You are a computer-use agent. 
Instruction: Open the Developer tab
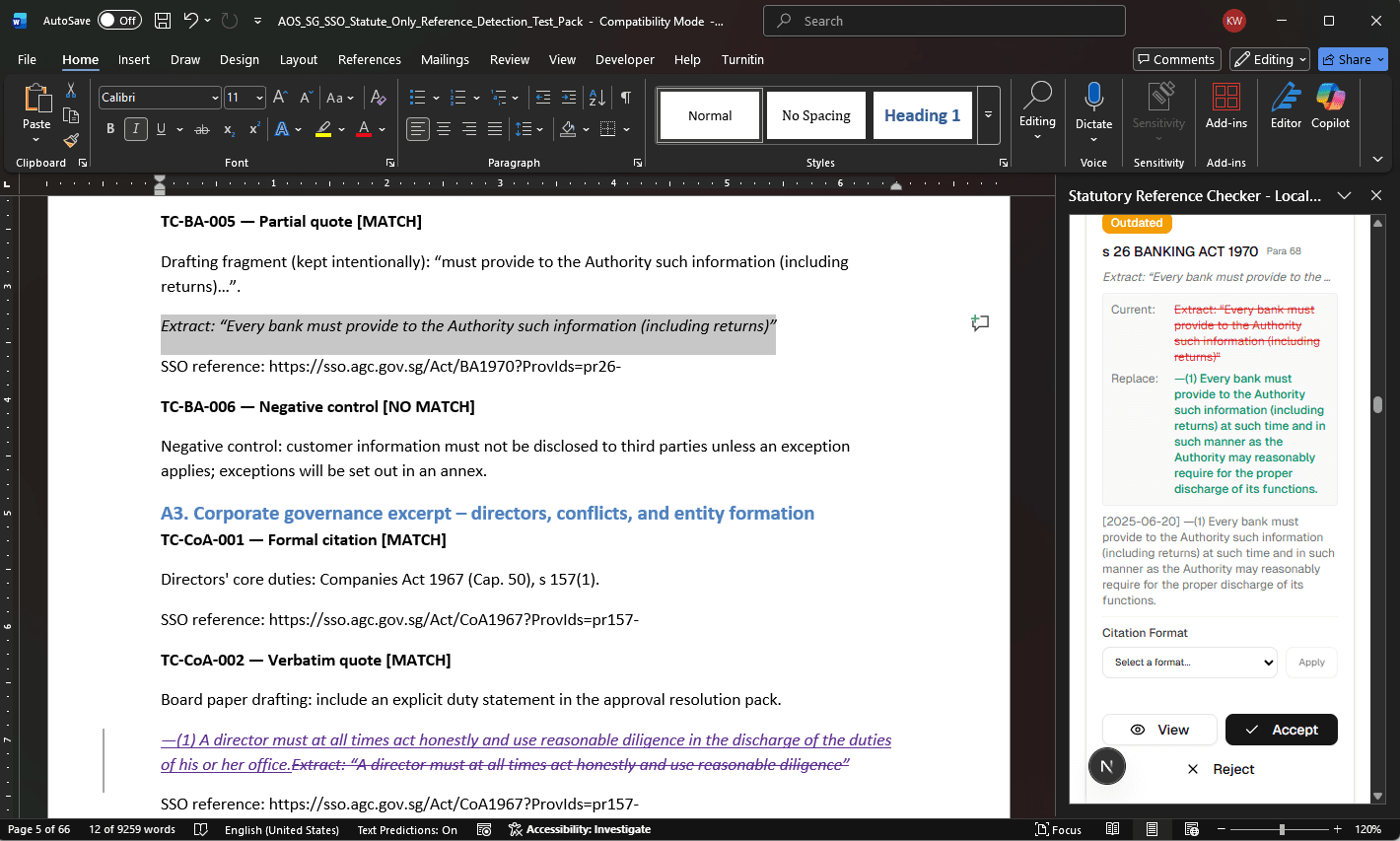625,59
